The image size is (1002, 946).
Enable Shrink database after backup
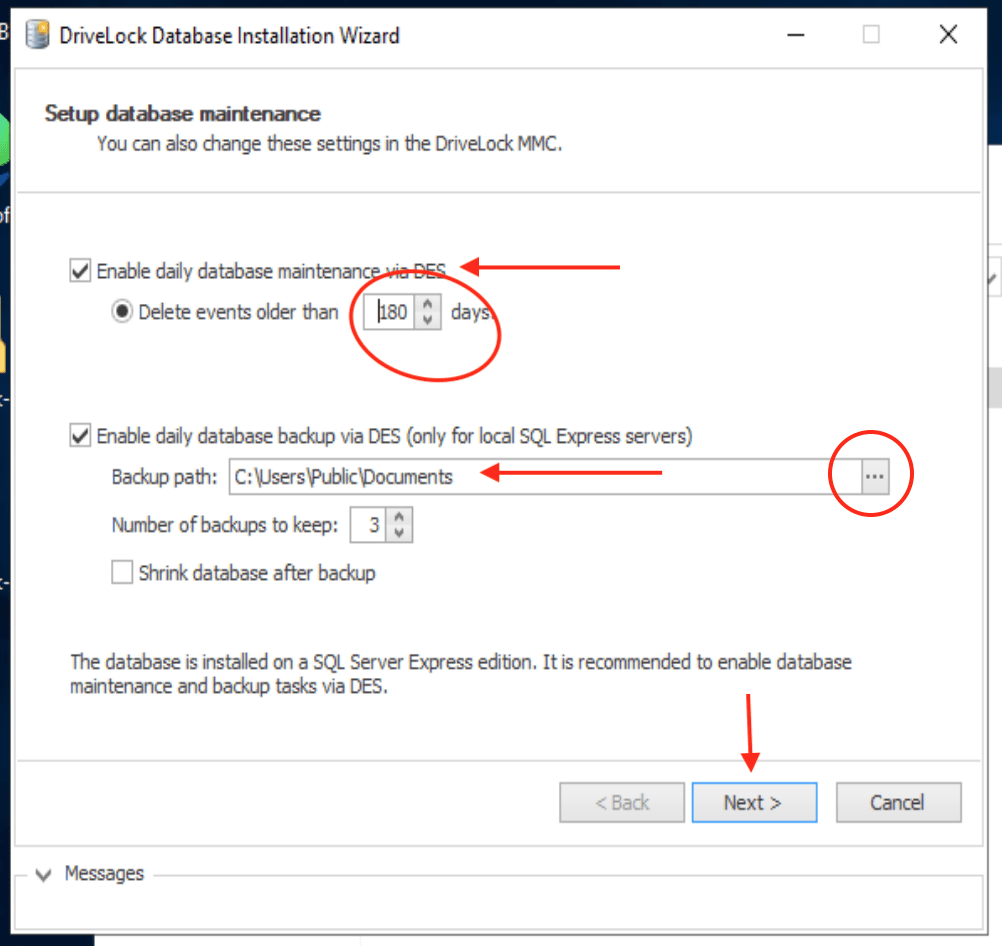click(122, 573)
